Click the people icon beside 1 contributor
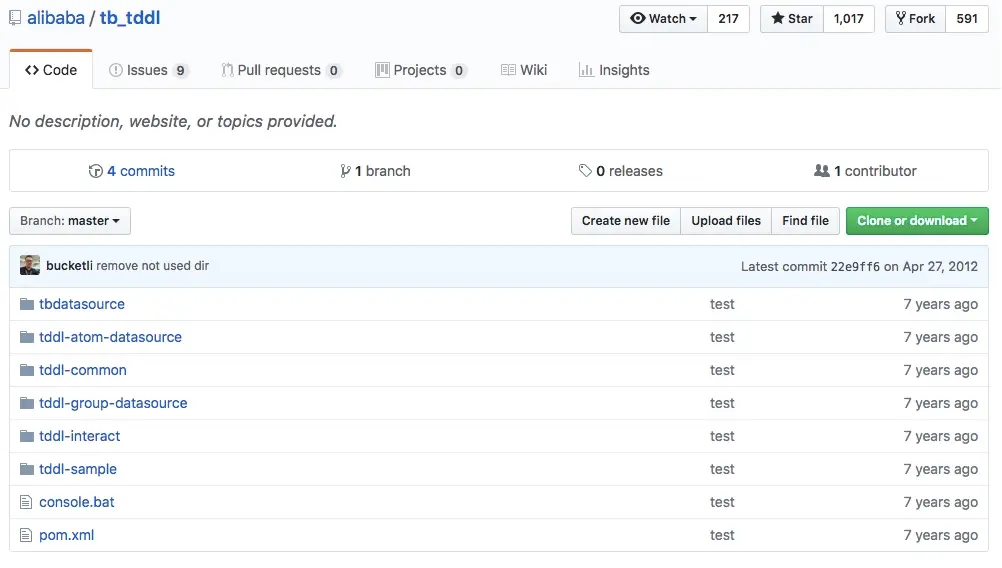This screenshot has width=1002, height=568. (x=822, y=171)
